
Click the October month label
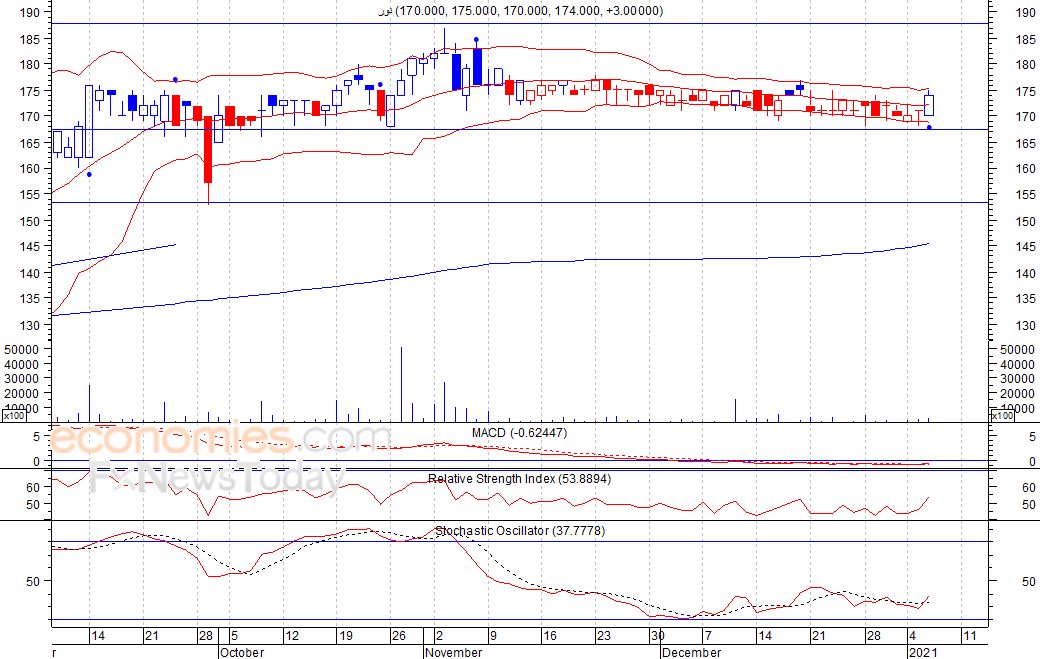[242, 652]
